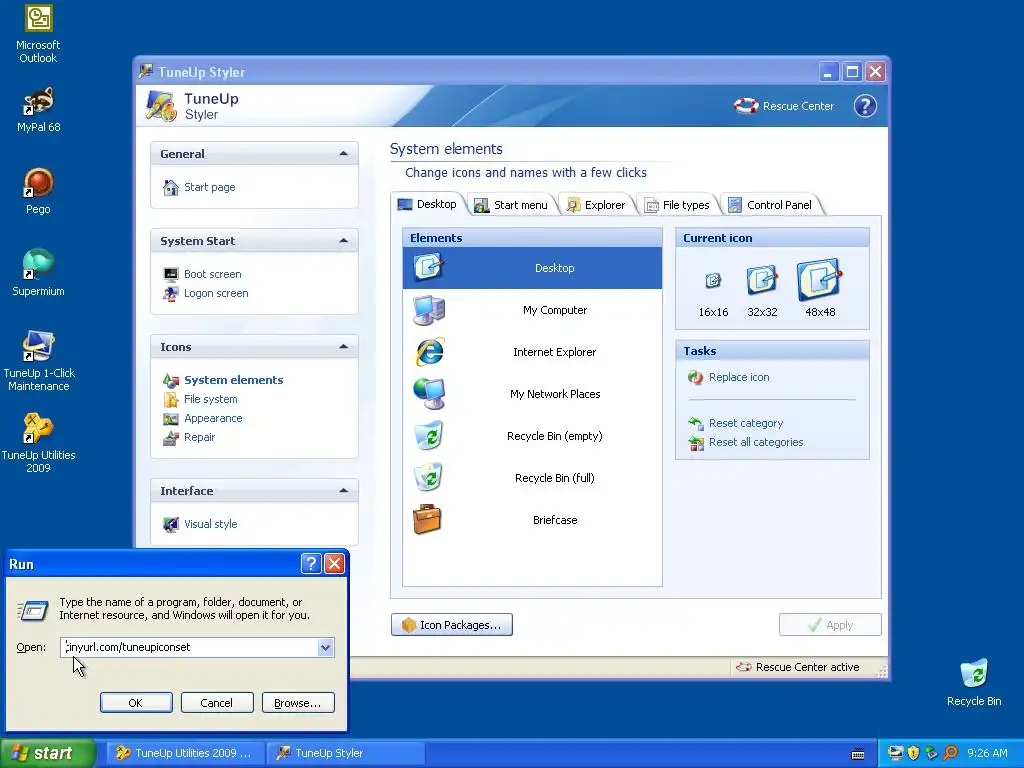Select the Desktop element icon in list
Viewport: 1024px width, 768px height.
(x=429, y=267)
